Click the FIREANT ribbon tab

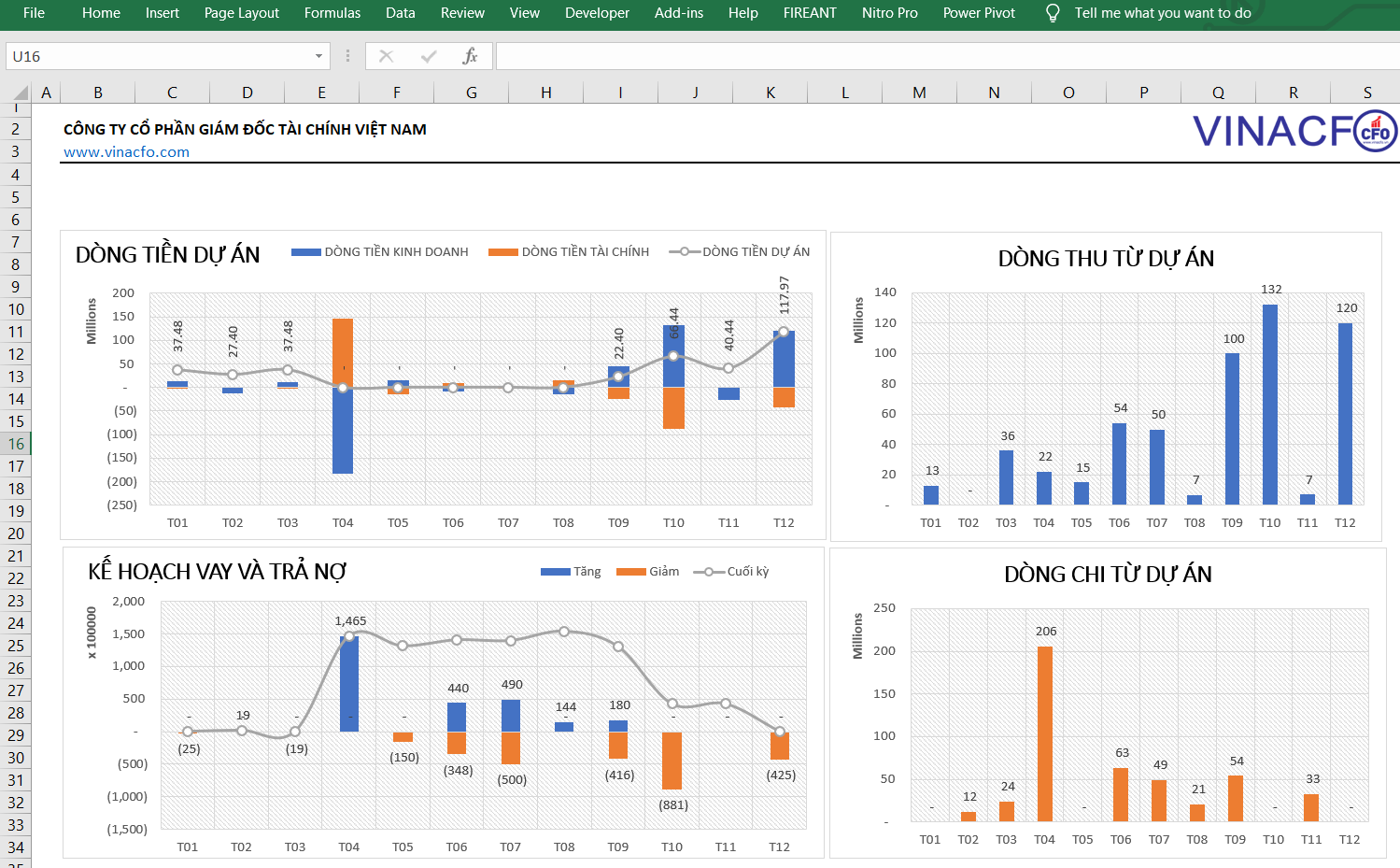pos(809,13)
